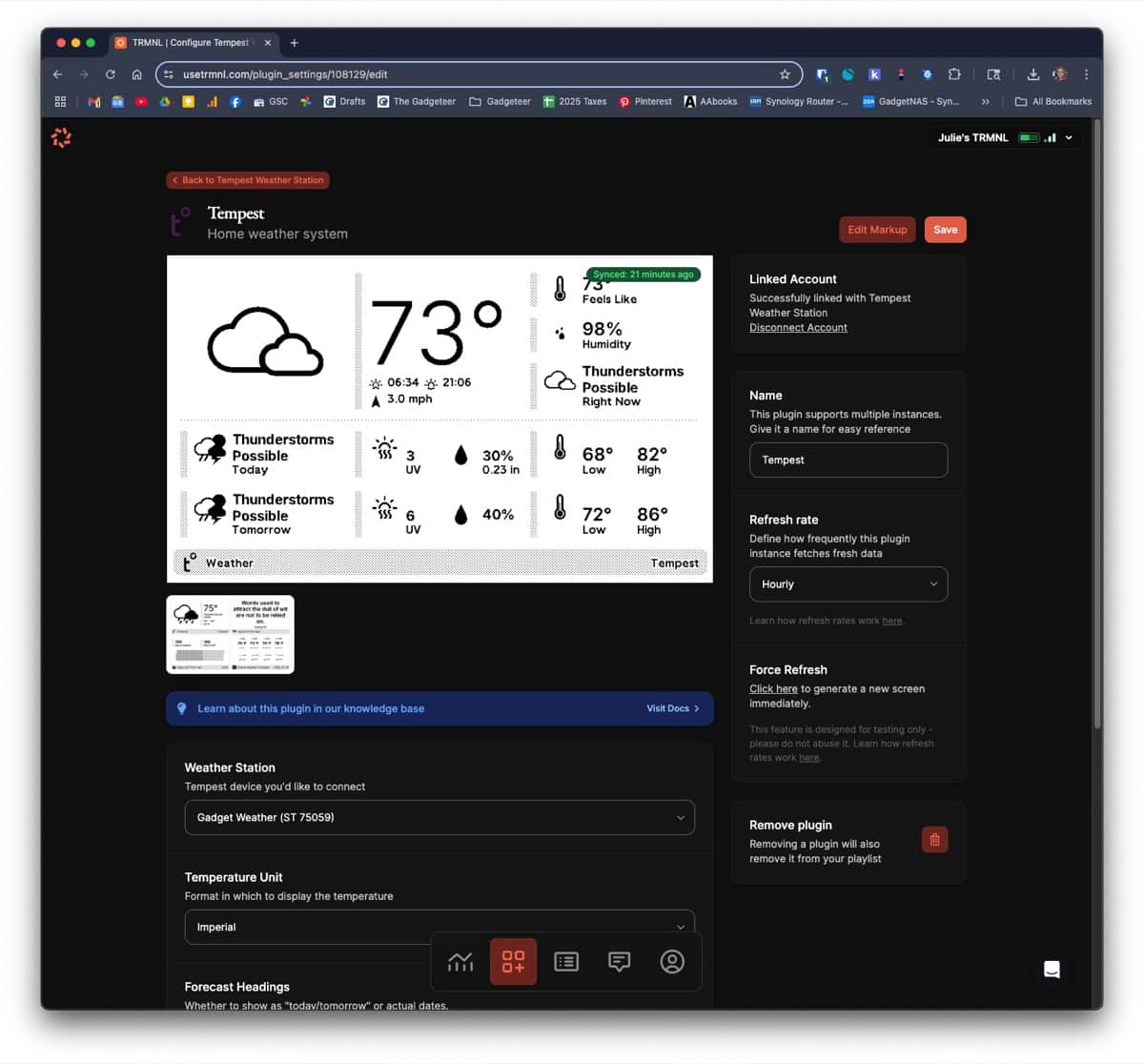
Task: Click Visit Docs in the knowledge base banner
Action: point(671,708)
